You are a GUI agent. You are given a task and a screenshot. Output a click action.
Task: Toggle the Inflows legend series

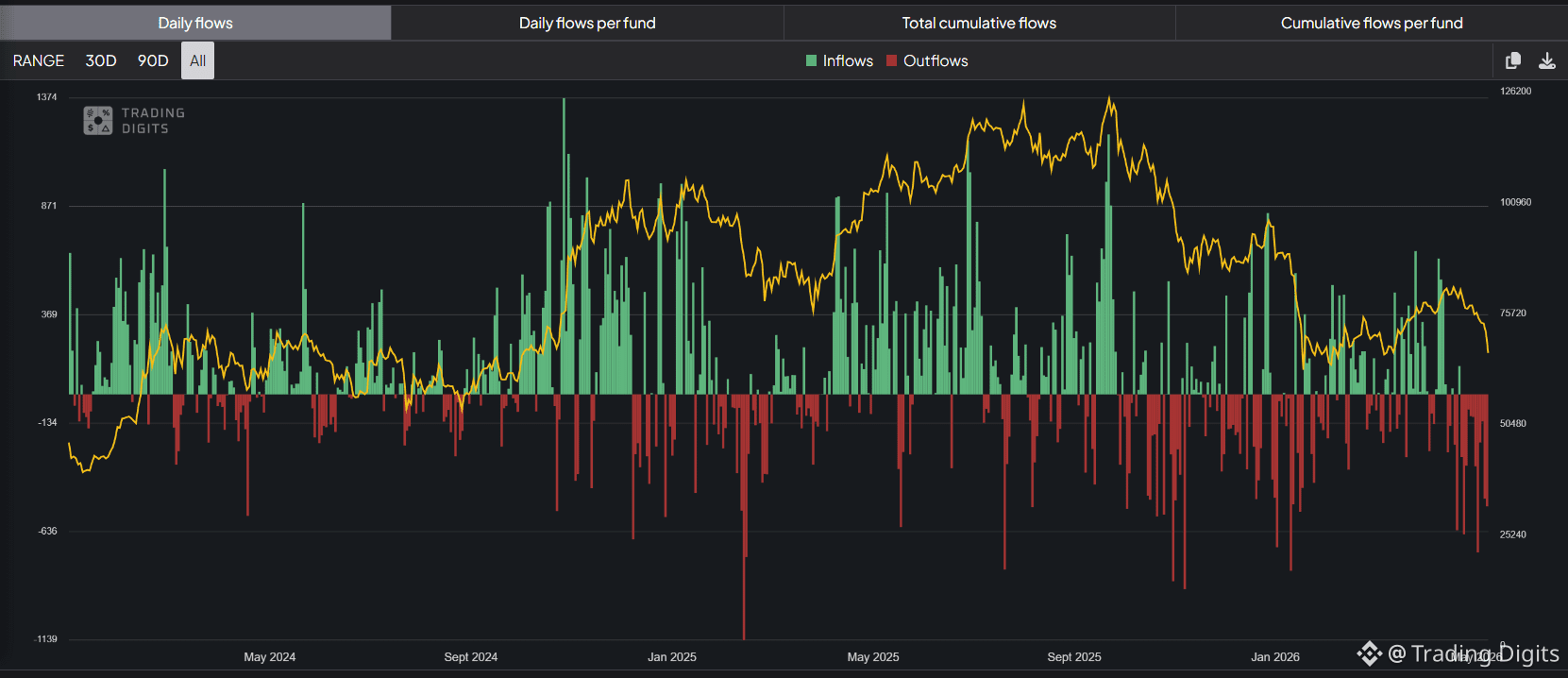839,60
